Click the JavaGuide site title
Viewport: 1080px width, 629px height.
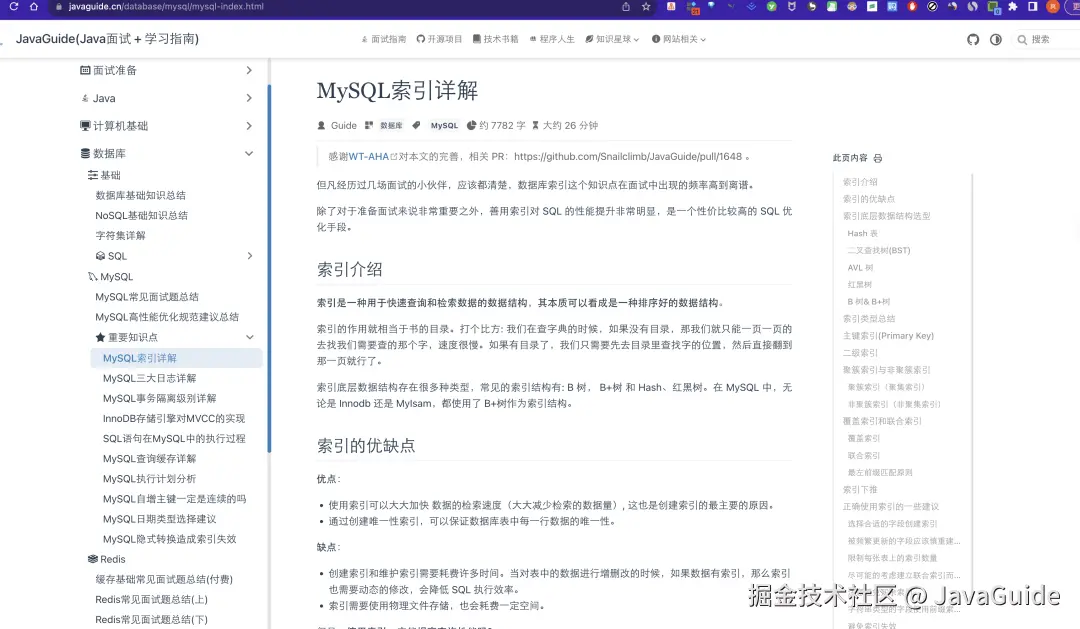pyautogui.click(x=107, y=39)
